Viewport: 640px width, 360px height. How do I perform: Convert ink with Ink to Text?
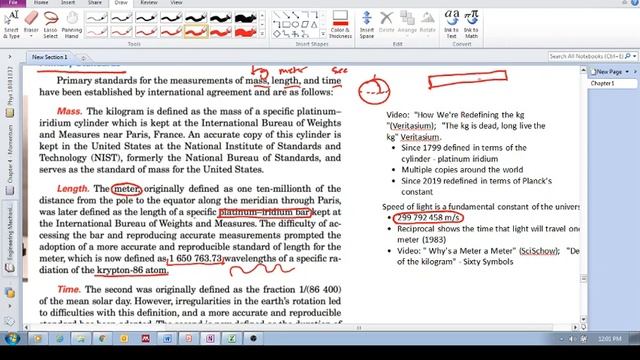[x=451, y=24]
